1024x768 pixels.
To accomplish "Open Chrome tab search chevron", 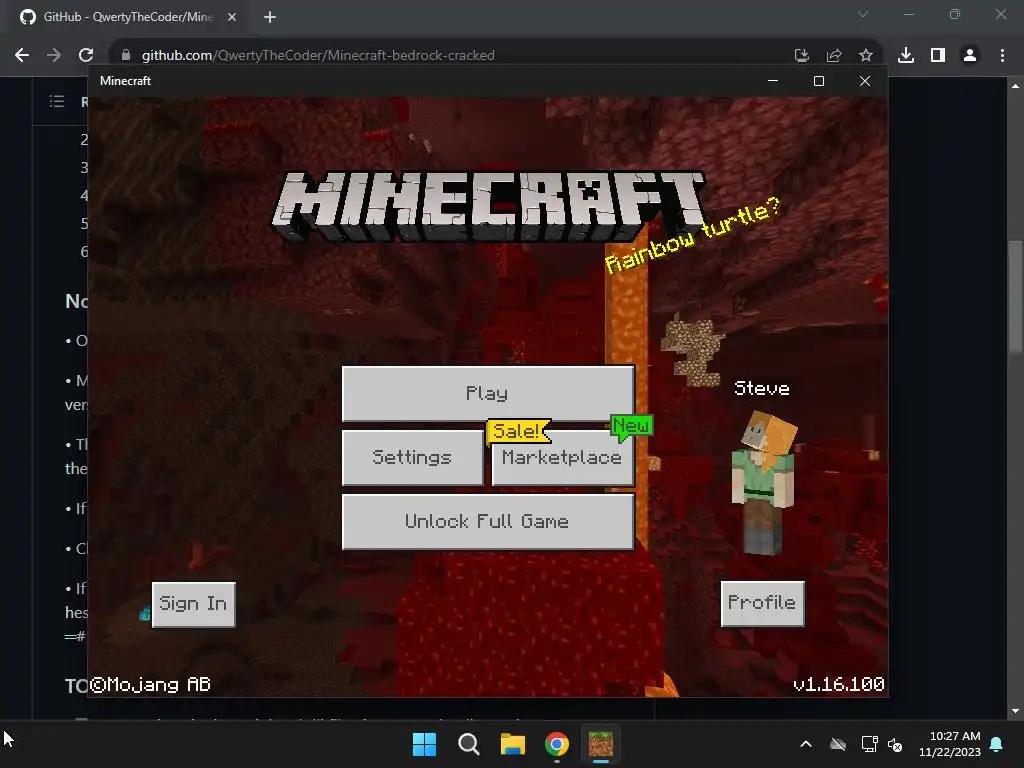I will 863,14.
